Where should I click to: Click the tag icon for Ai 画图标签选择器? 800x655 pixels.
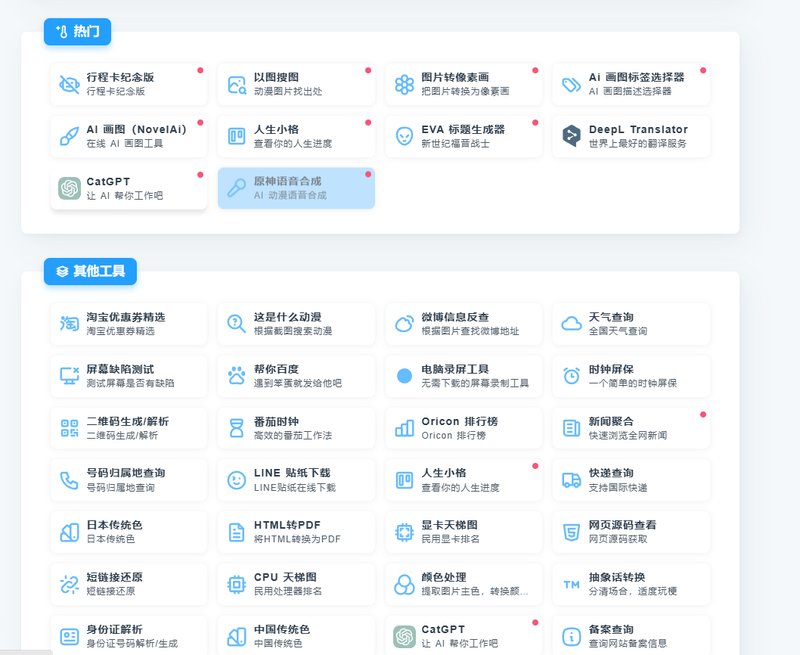572,85
